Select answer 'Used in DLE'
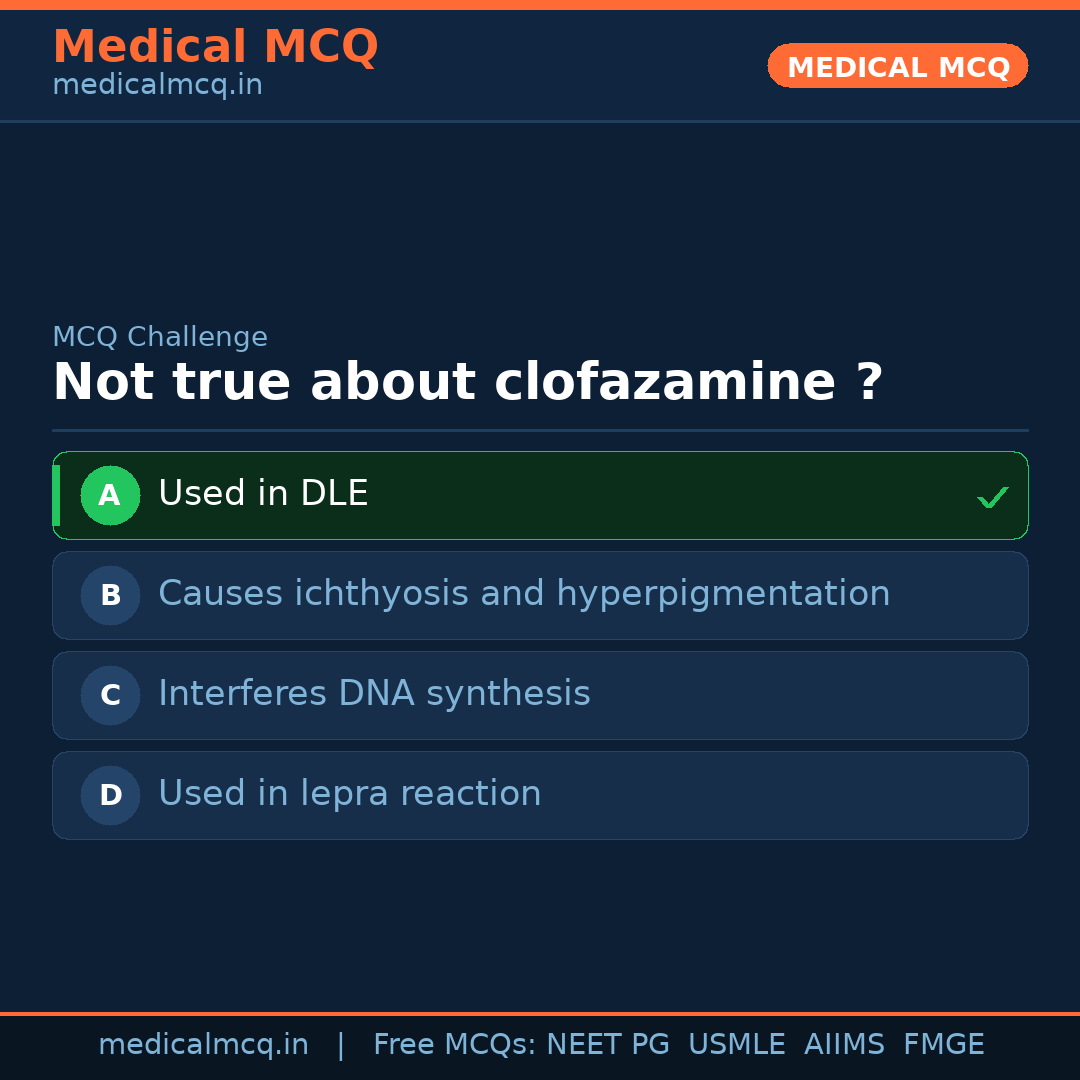The width and height of the screenshot is (1080, 1080). [263, 494]
